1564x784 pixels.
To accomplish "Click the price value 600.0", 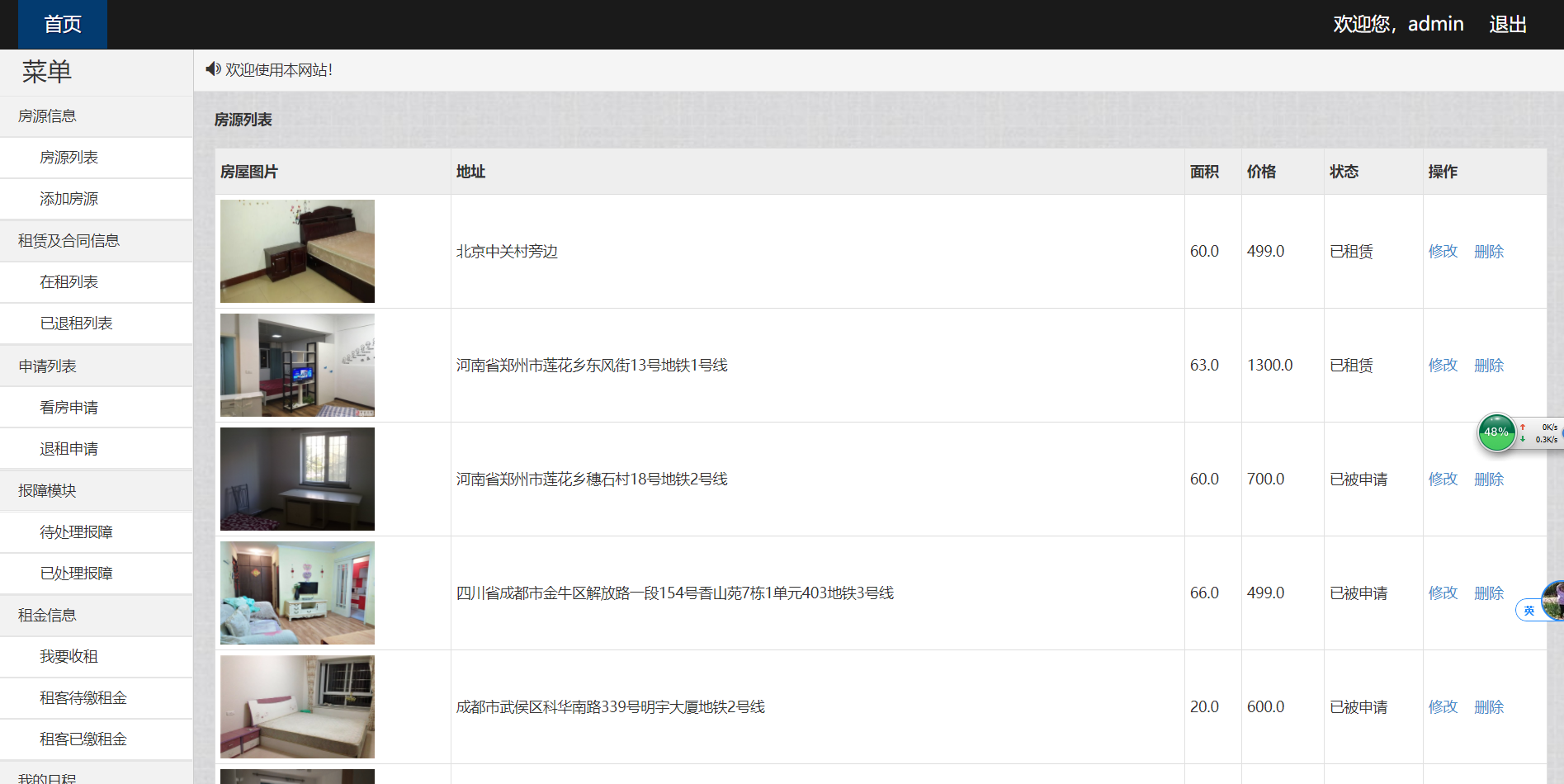I will (1265, 707).
